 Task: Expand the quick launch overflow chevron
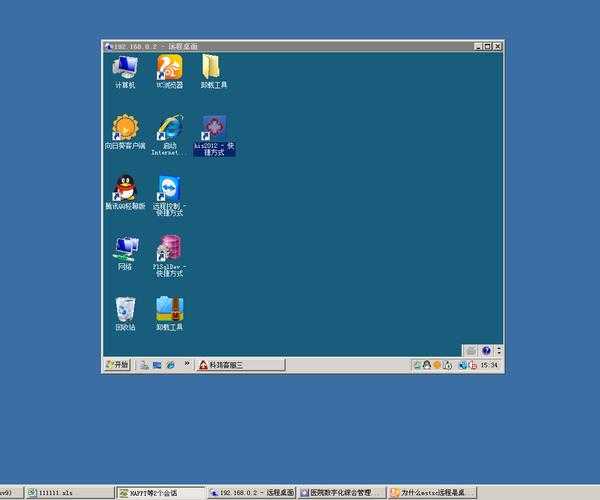click(x=187, y=366)
